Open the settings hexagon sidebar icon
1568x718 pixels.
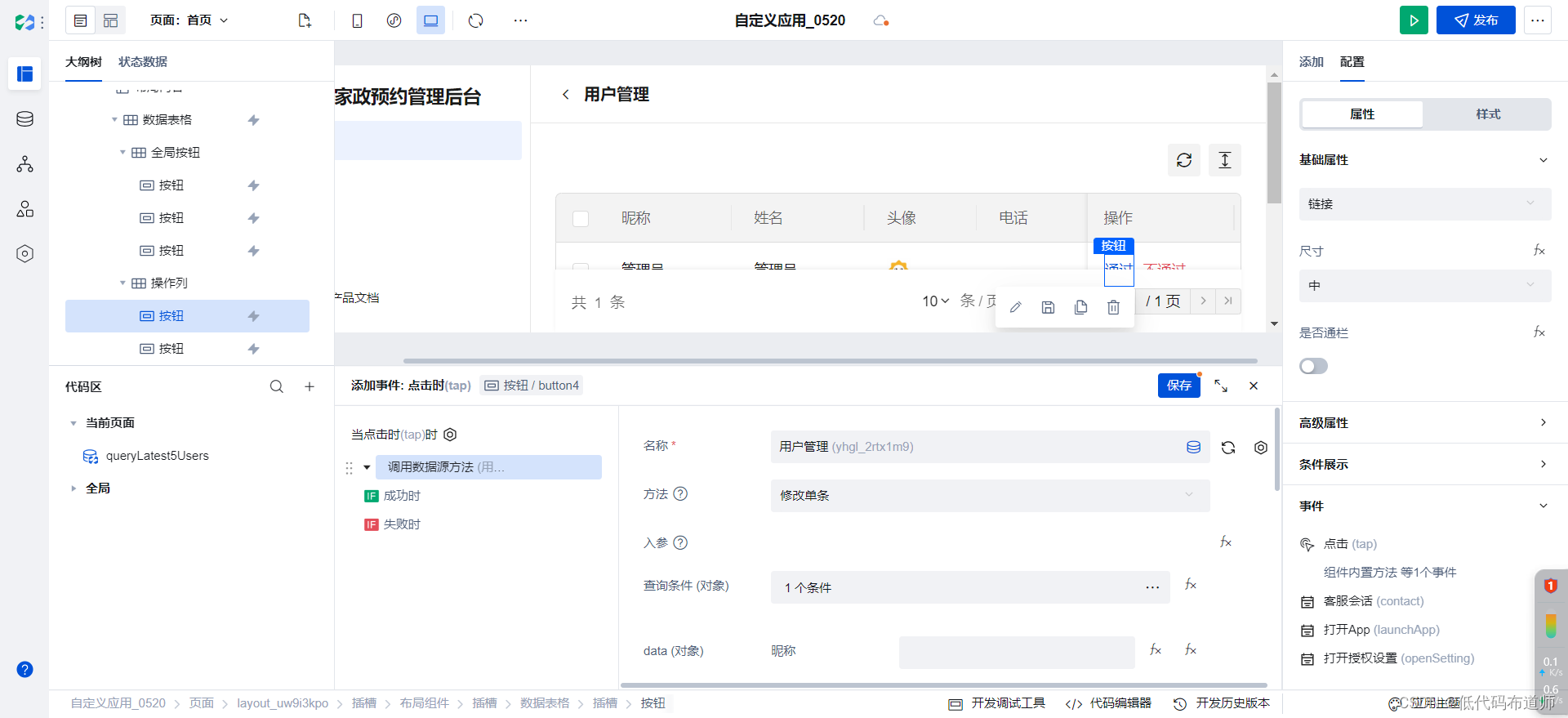(24, 254)
